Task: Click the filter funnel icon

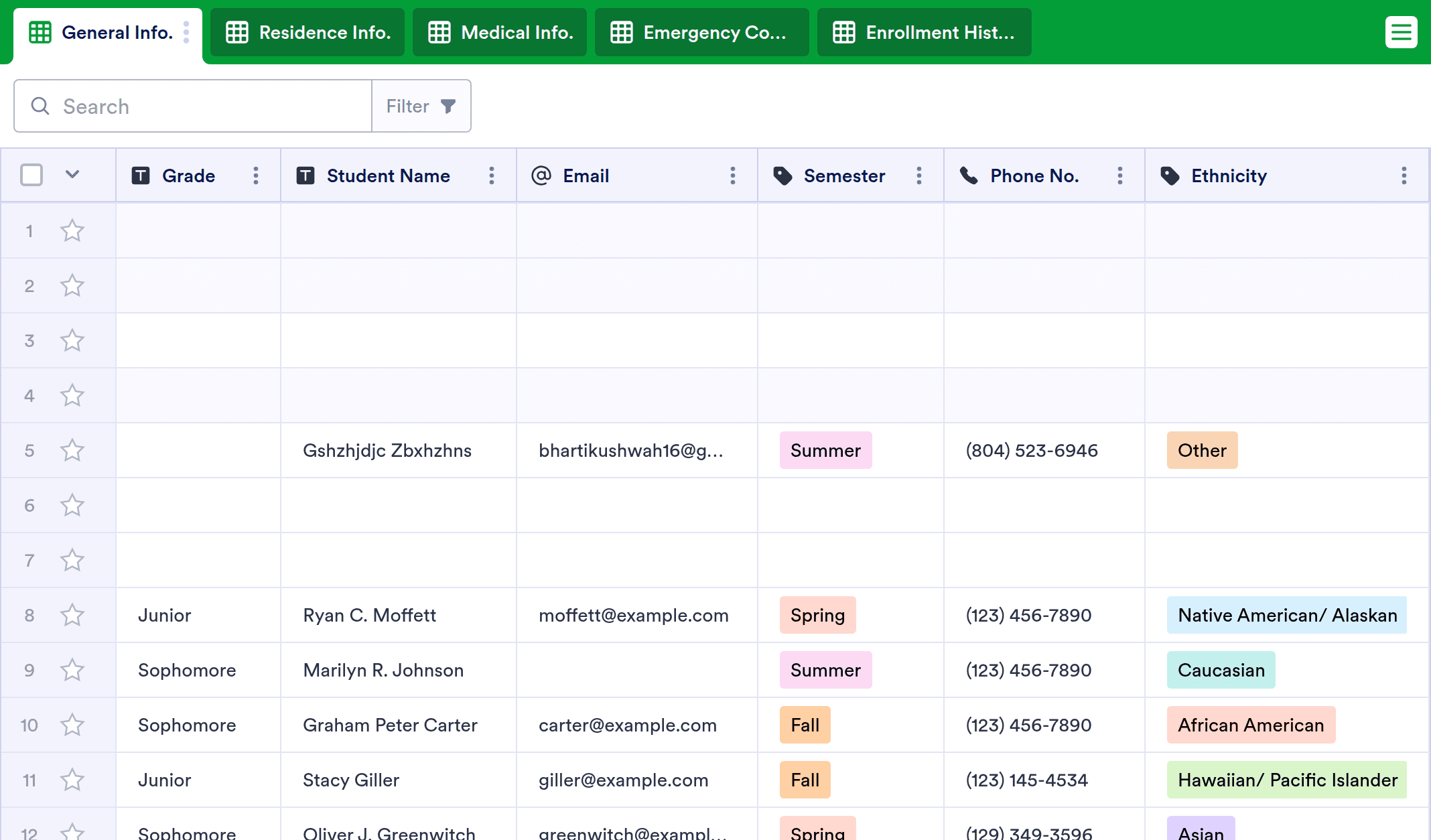Action: tap(448, 106)
